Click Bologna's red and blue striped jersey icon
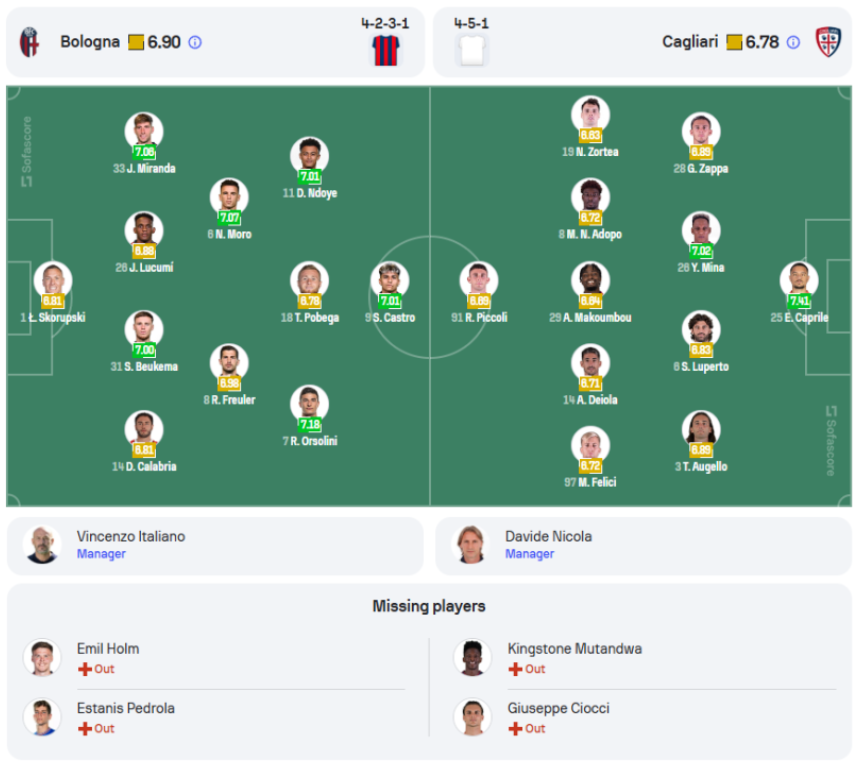 coord(386,50)
